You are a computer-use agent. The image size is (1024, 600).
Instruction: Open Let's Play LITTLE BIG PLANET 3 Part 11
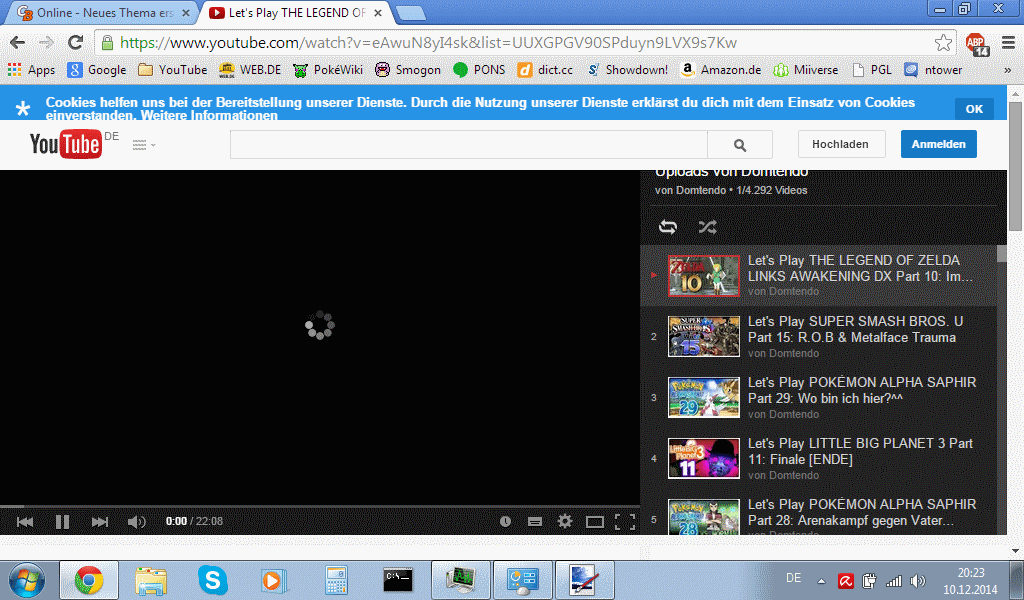coord(860,451)
